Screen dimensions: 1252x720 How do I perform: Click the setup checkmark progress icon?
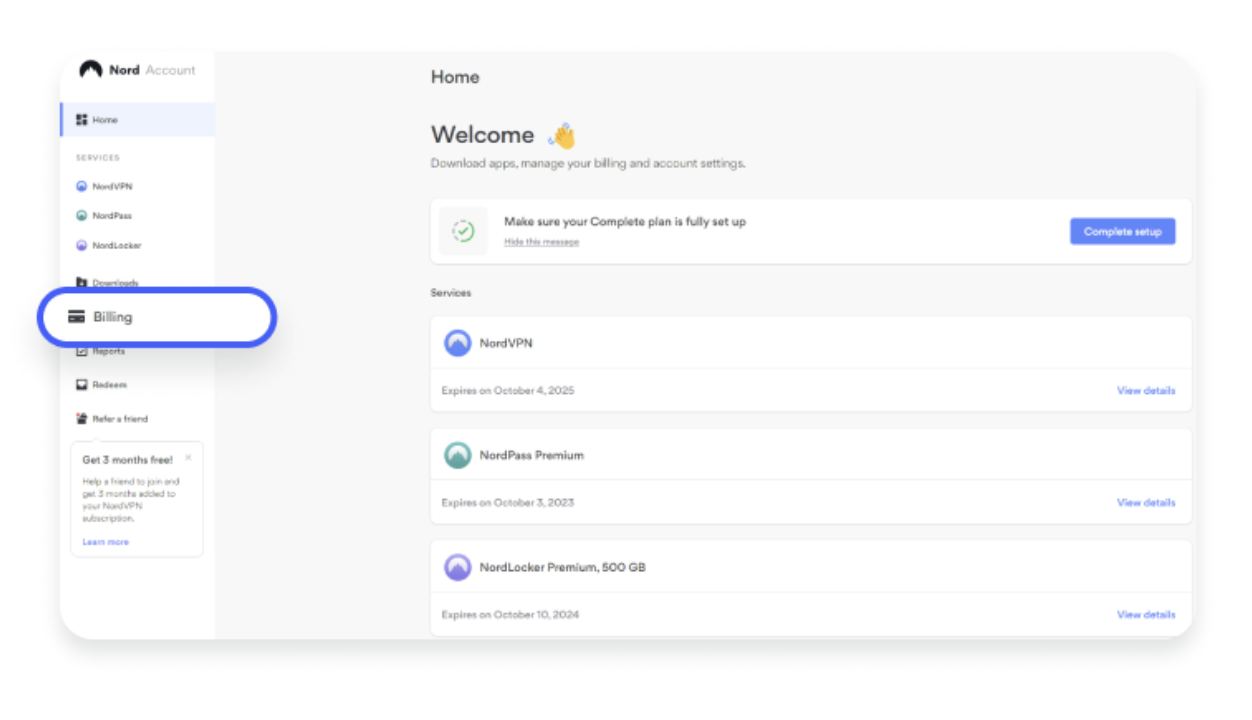click(463, 231)
